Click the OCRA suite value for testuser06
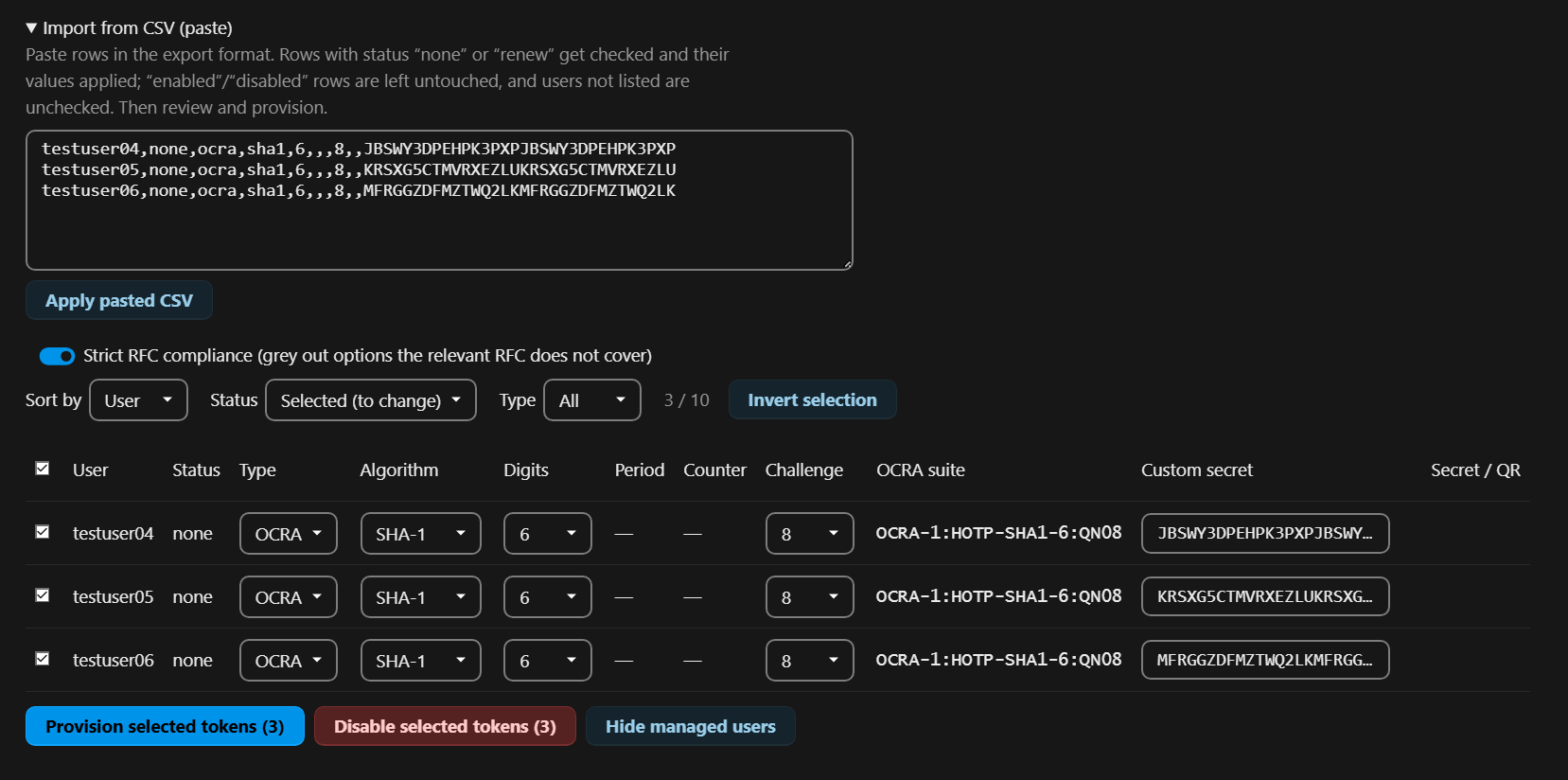This screenshot has height=780, width=1568. click(x=999, y=660)
